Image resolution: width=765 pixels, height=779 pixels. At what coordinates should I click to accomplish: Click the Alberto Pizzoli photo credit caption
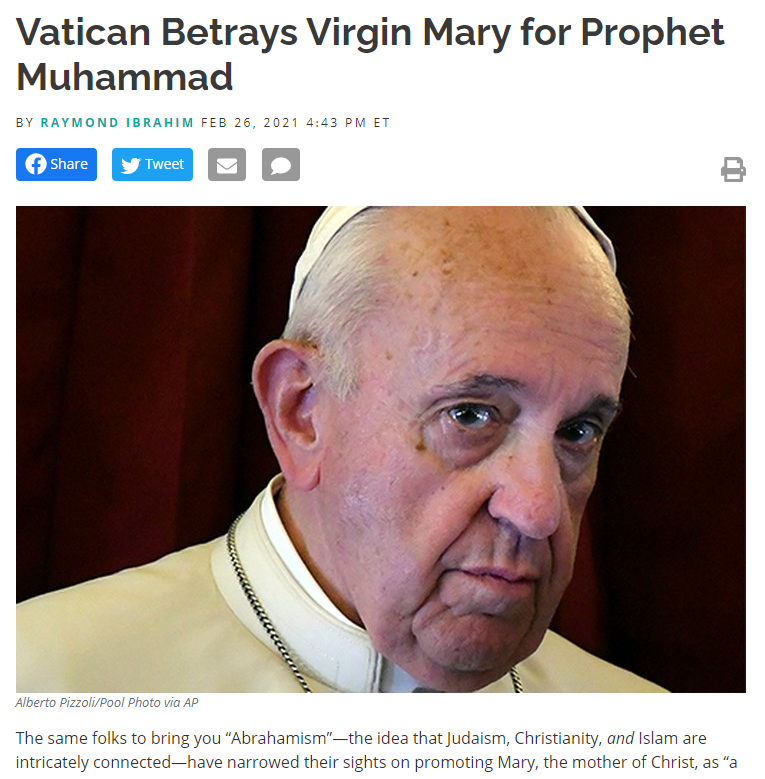[107, 702]
